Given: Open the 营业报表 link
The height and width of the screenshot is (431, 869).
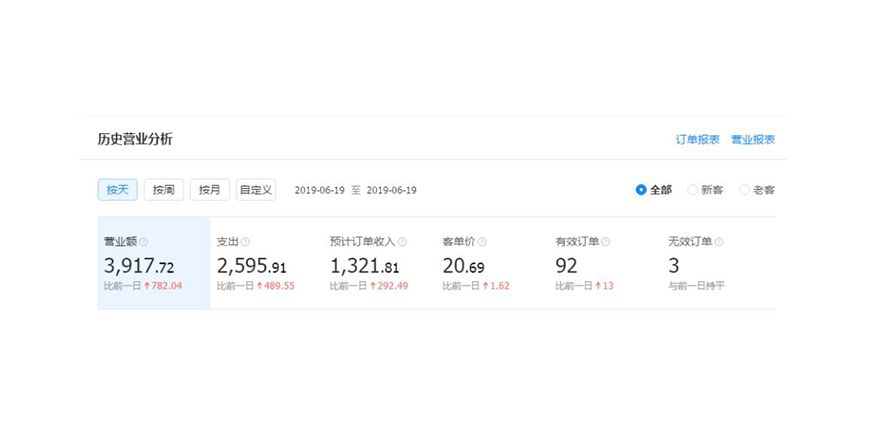Looking at the screenshot, I should pos(753,140).
